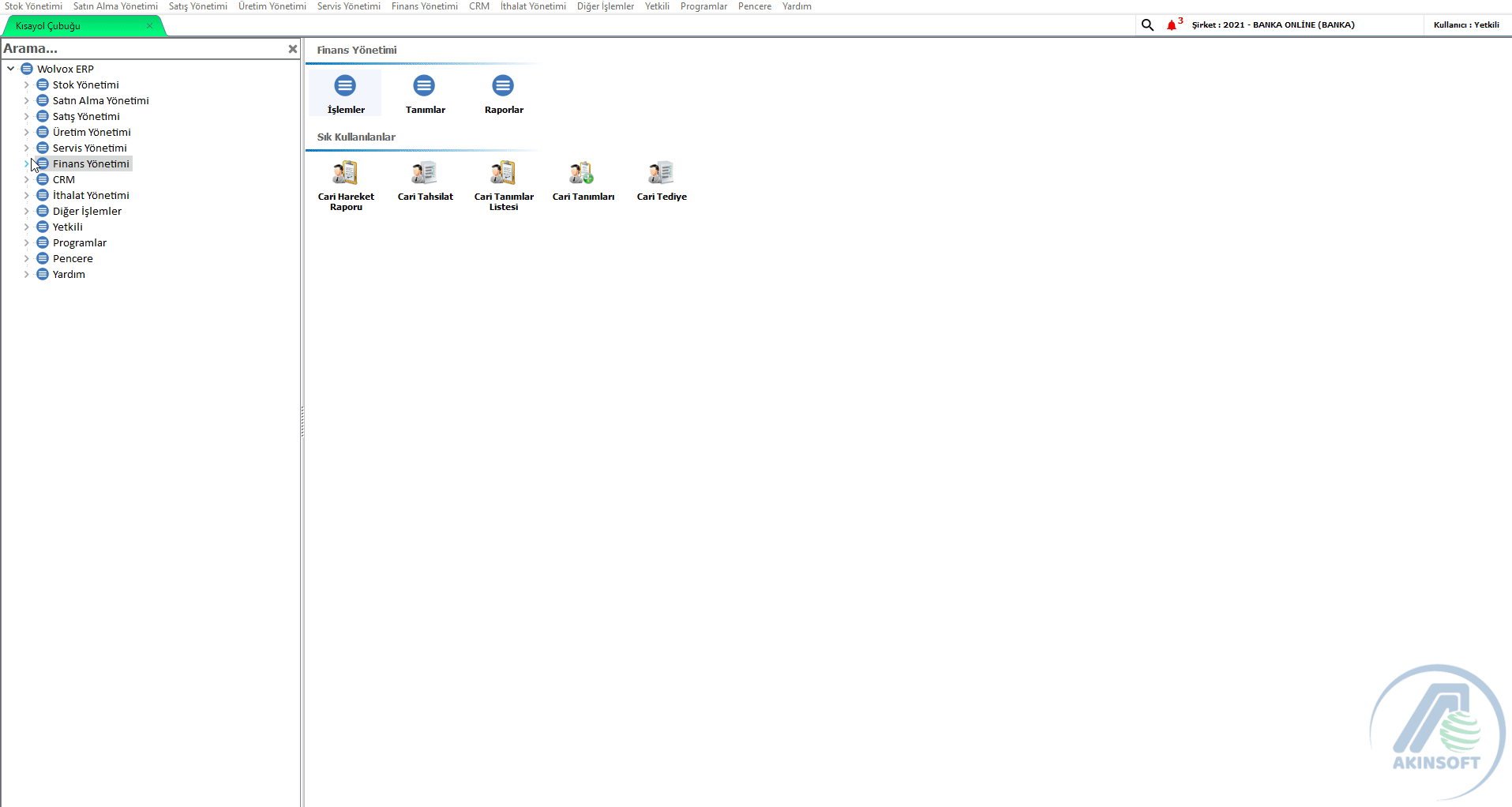Expand the Stok Yönetimi tree branch
Screen dimensions: 1512x807
pyautogui.click(x=26, y=84)
